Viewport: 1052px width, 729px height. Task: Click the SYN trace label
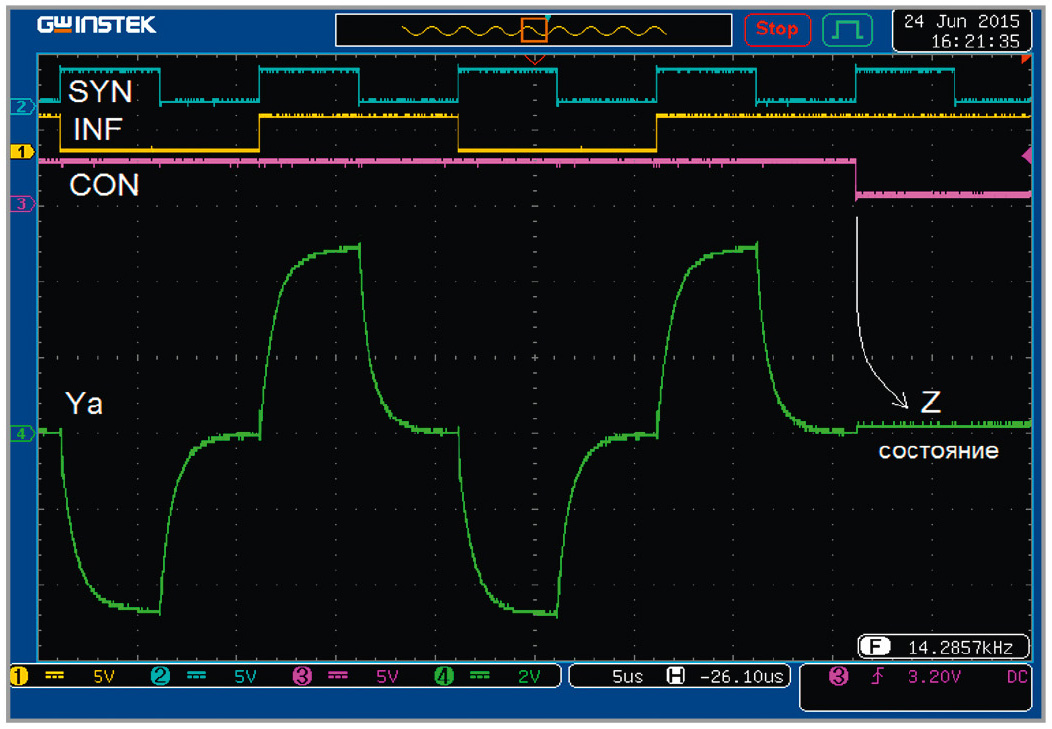pyautogui.click(x=100, y=92)
